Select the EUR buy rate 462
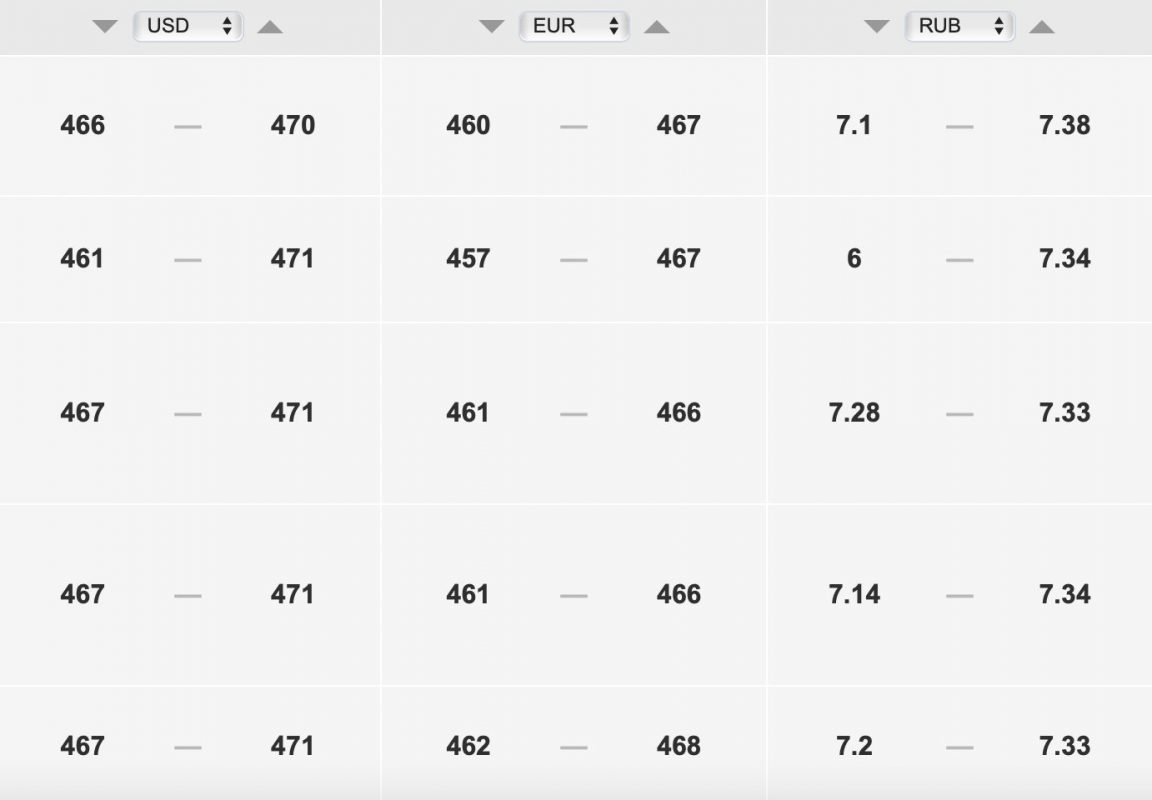This screenshot has height=800, width=1152. (468, 746)
